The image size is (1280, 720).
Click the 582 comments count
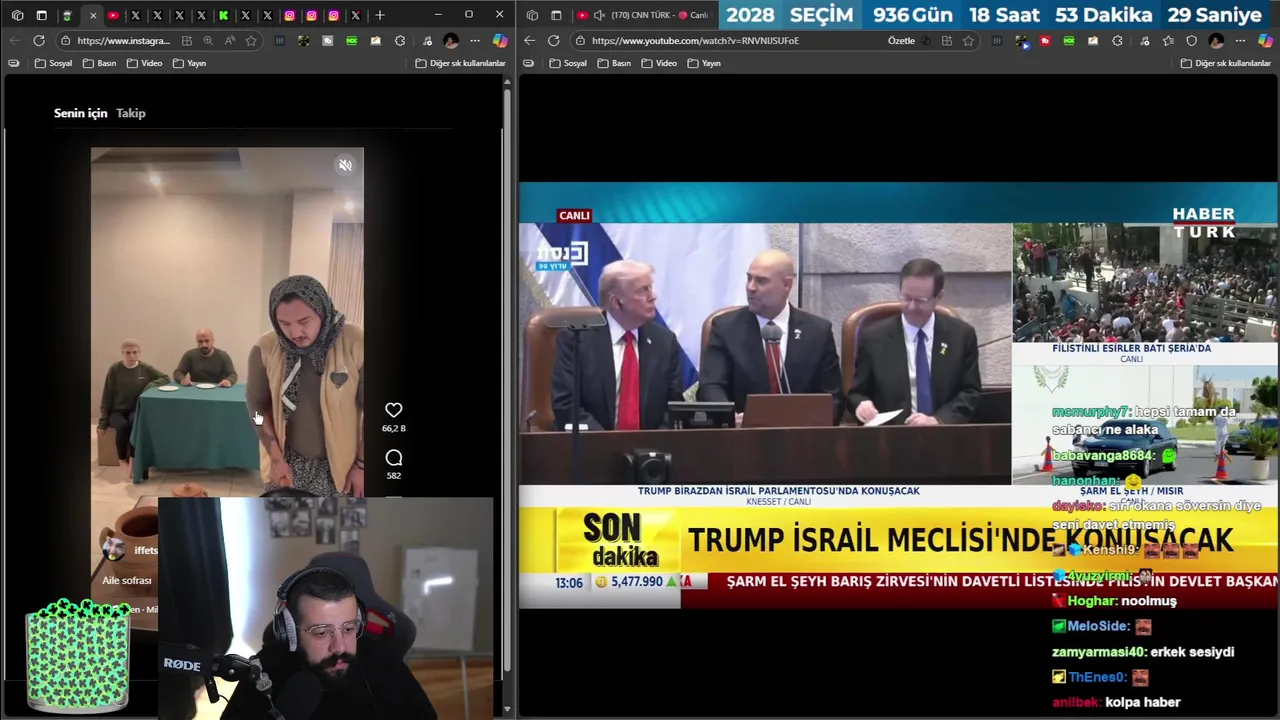tap(394, 476)
